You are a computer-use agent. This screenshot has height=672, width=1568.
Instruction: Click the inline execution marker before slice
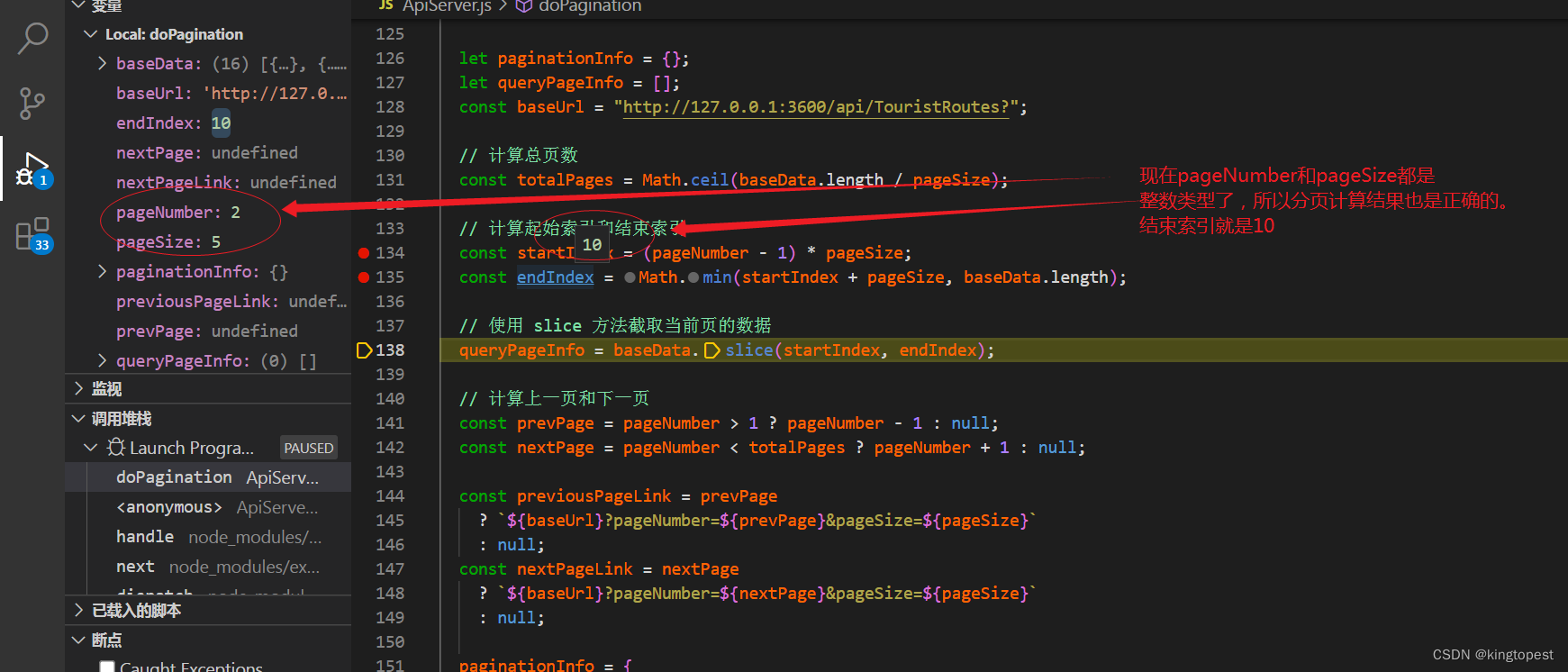711,350
